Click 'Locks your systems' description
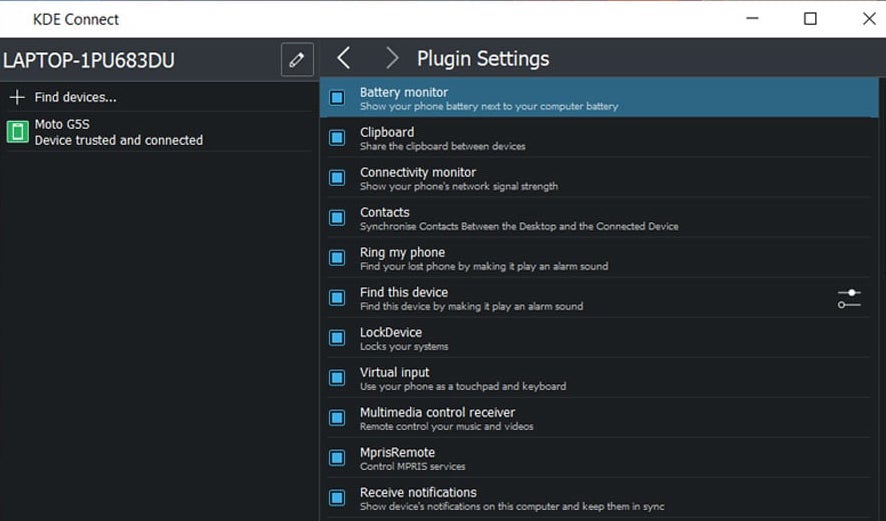 404,346
